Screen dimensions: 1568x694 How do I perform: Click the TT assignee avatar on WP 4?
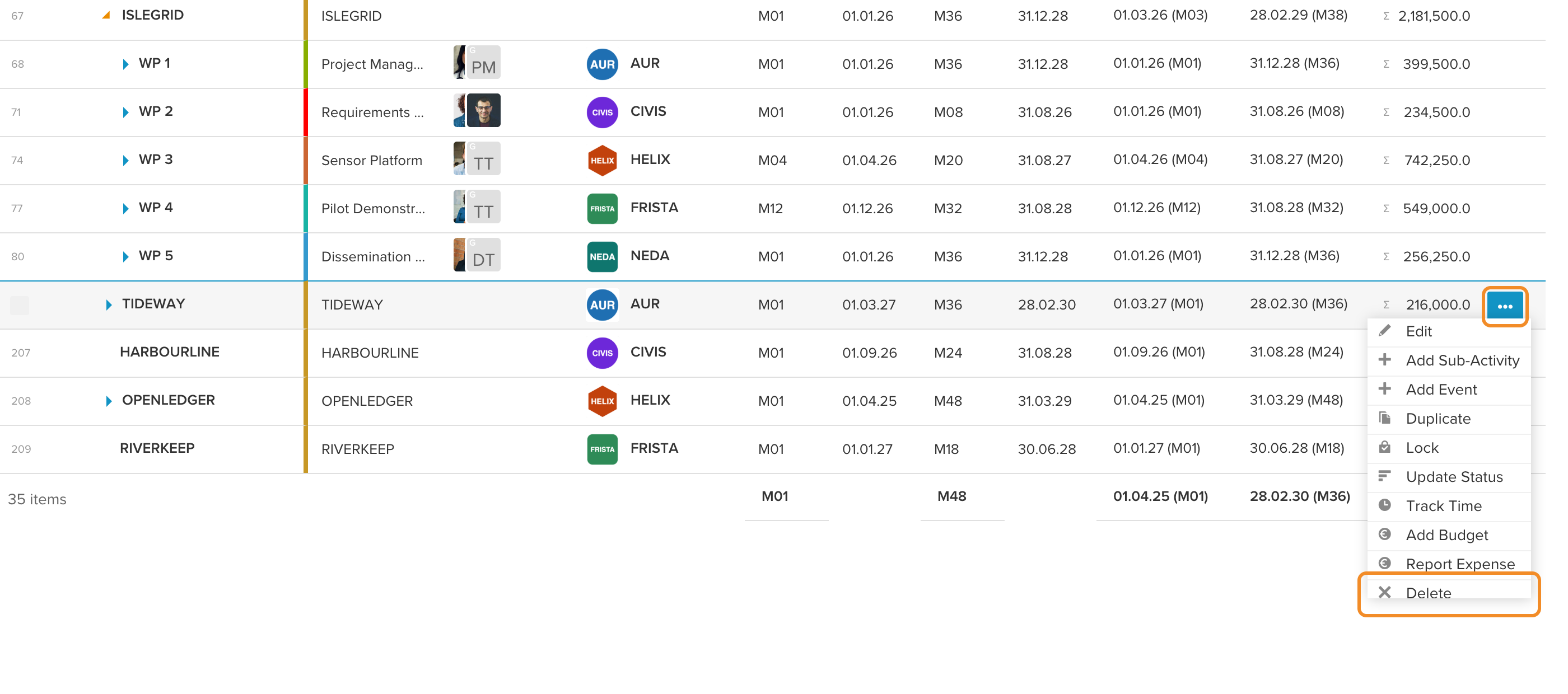point(483,206)
